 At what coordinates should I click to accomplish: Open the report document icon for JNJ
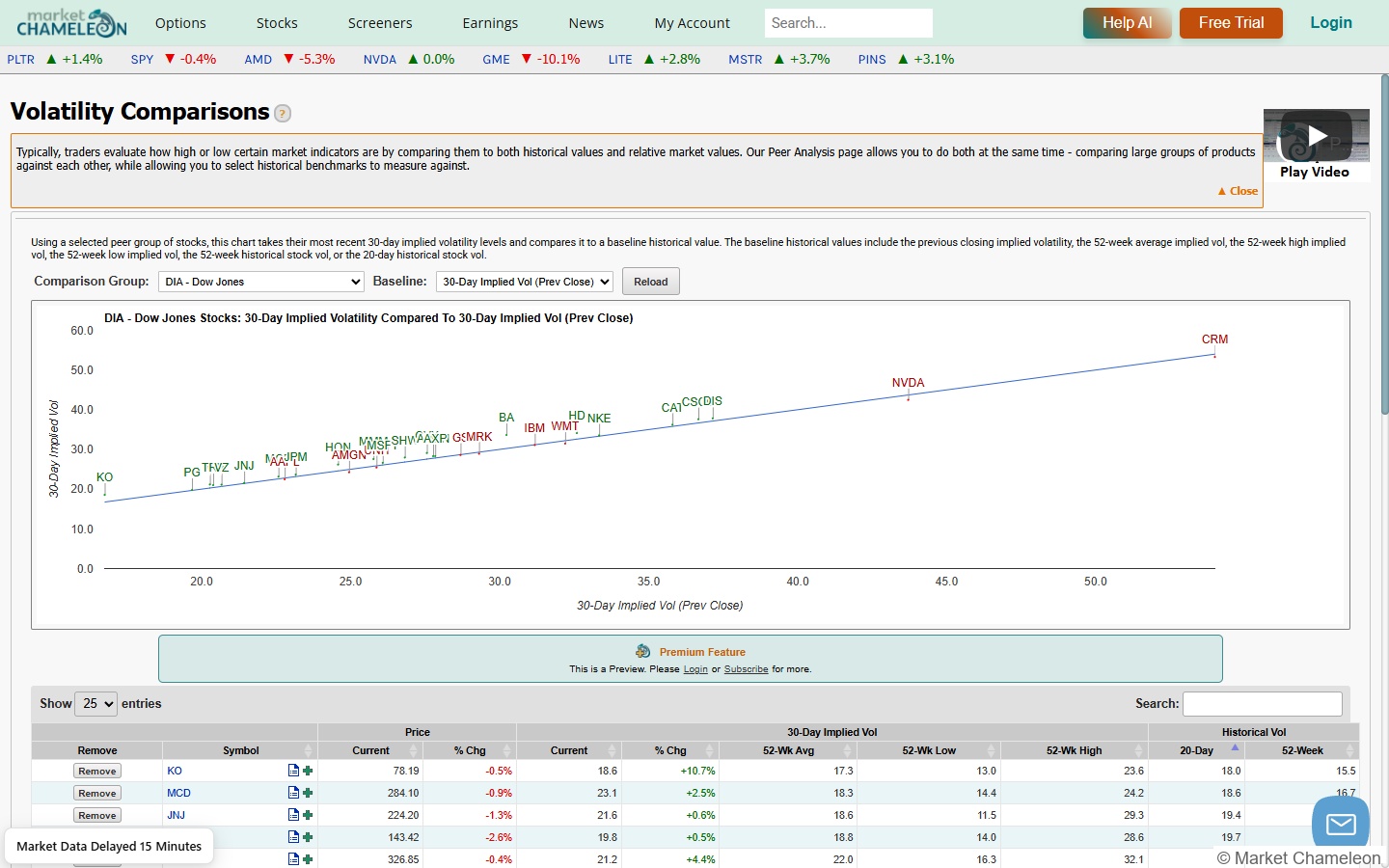(x=293, y=815)
